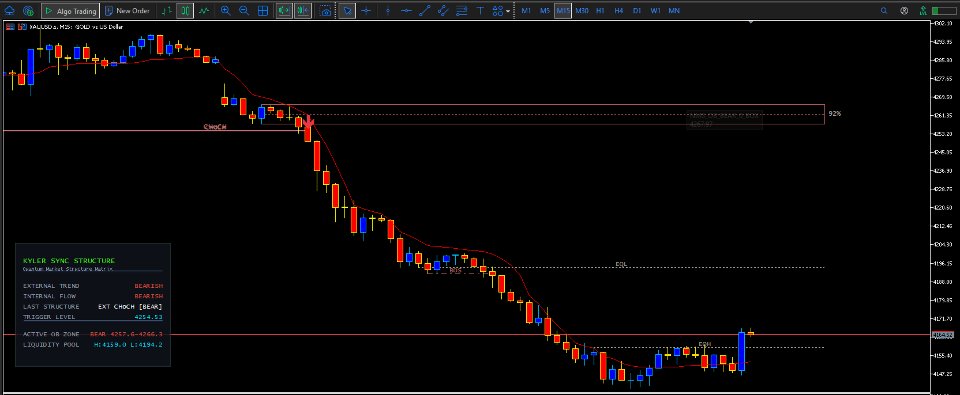This screenshot has width=960, height=395.
Task: Switch timeframe to D1
Action: click(637, 11)
